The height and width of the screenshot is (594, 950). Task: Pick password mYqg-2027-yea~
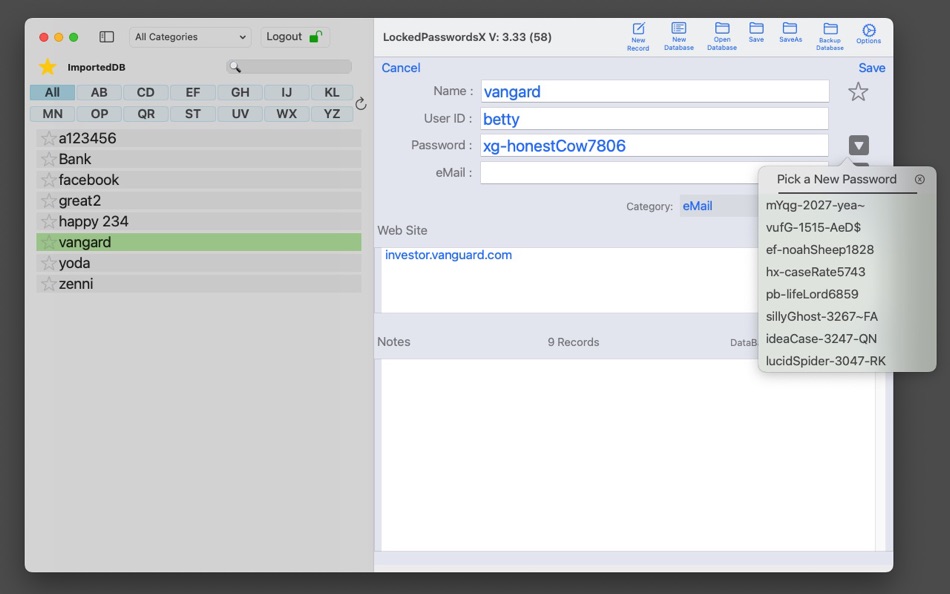tap(815, 205)
